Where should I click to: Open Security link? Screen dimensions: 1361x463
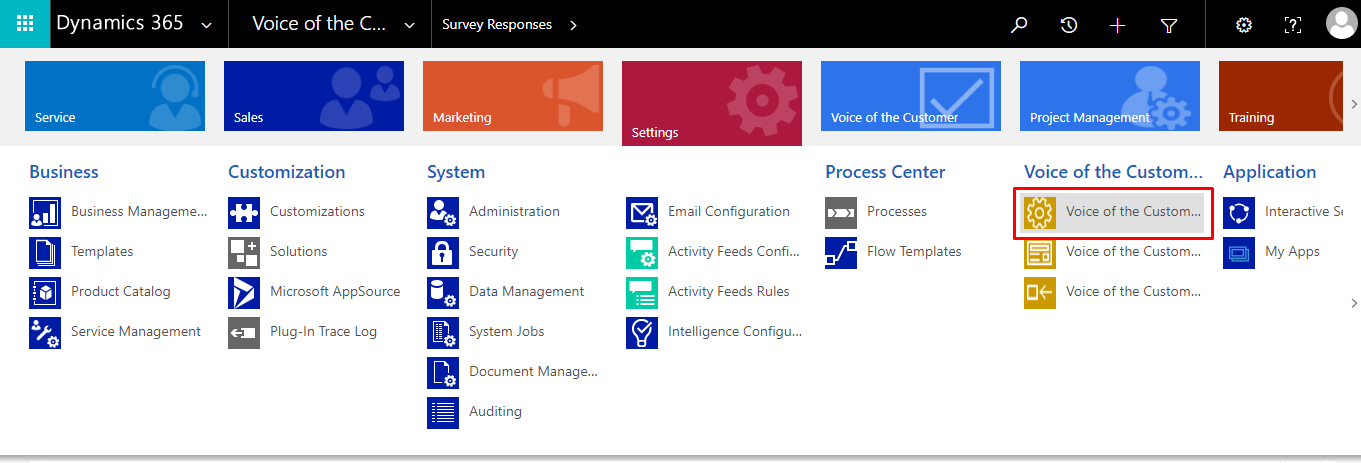(494, 252)
